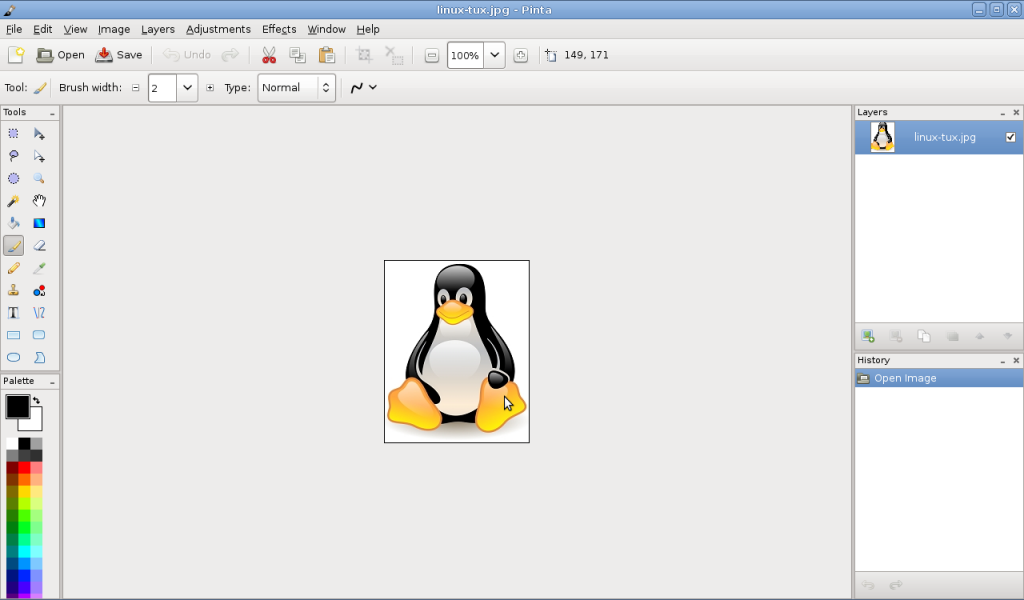Click the Save button
Image resolution: width=1024 pixels, height=600 pixels.
119,55
